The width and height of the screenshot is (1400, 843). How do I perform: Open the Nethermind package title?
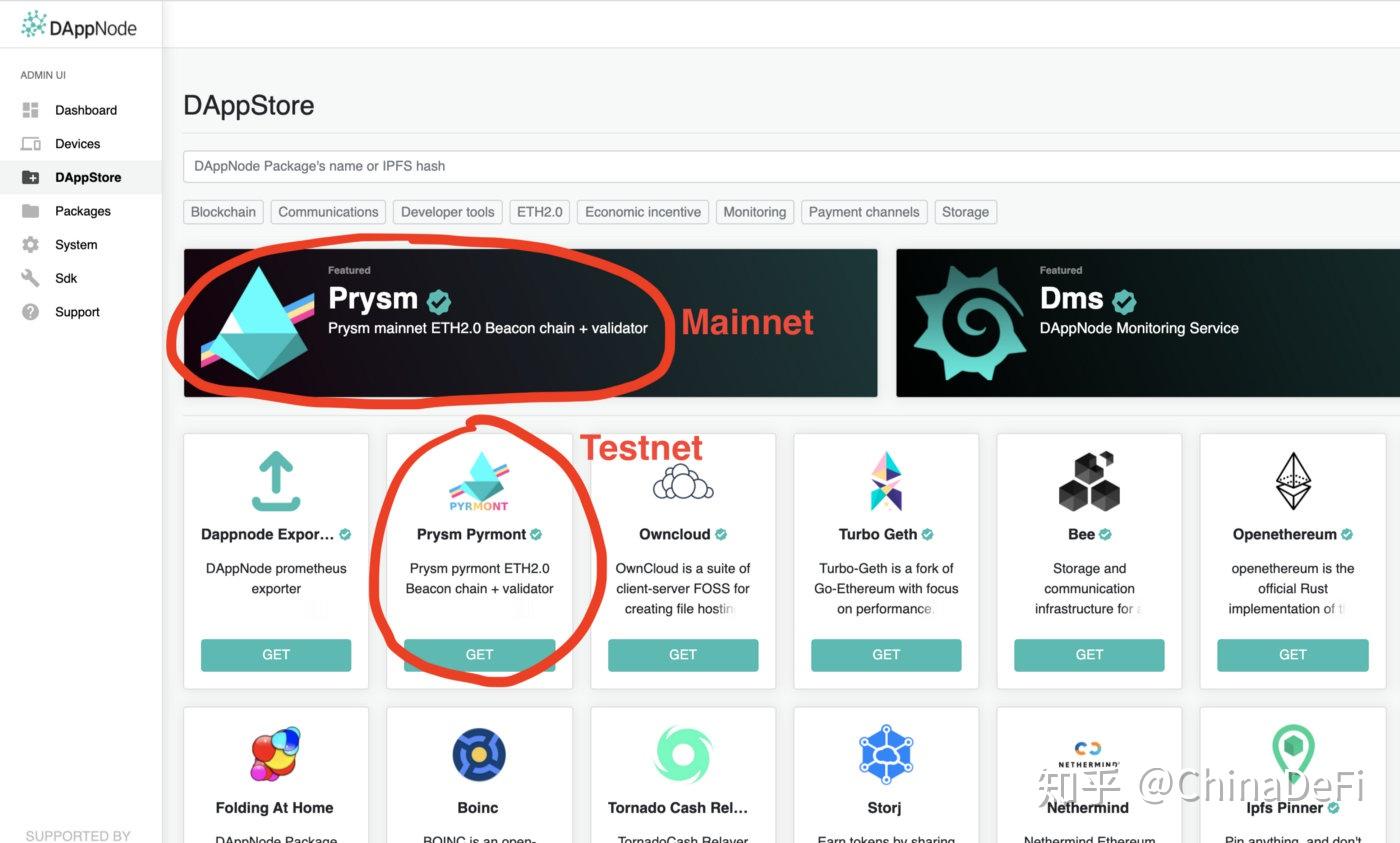(1088, 808)
